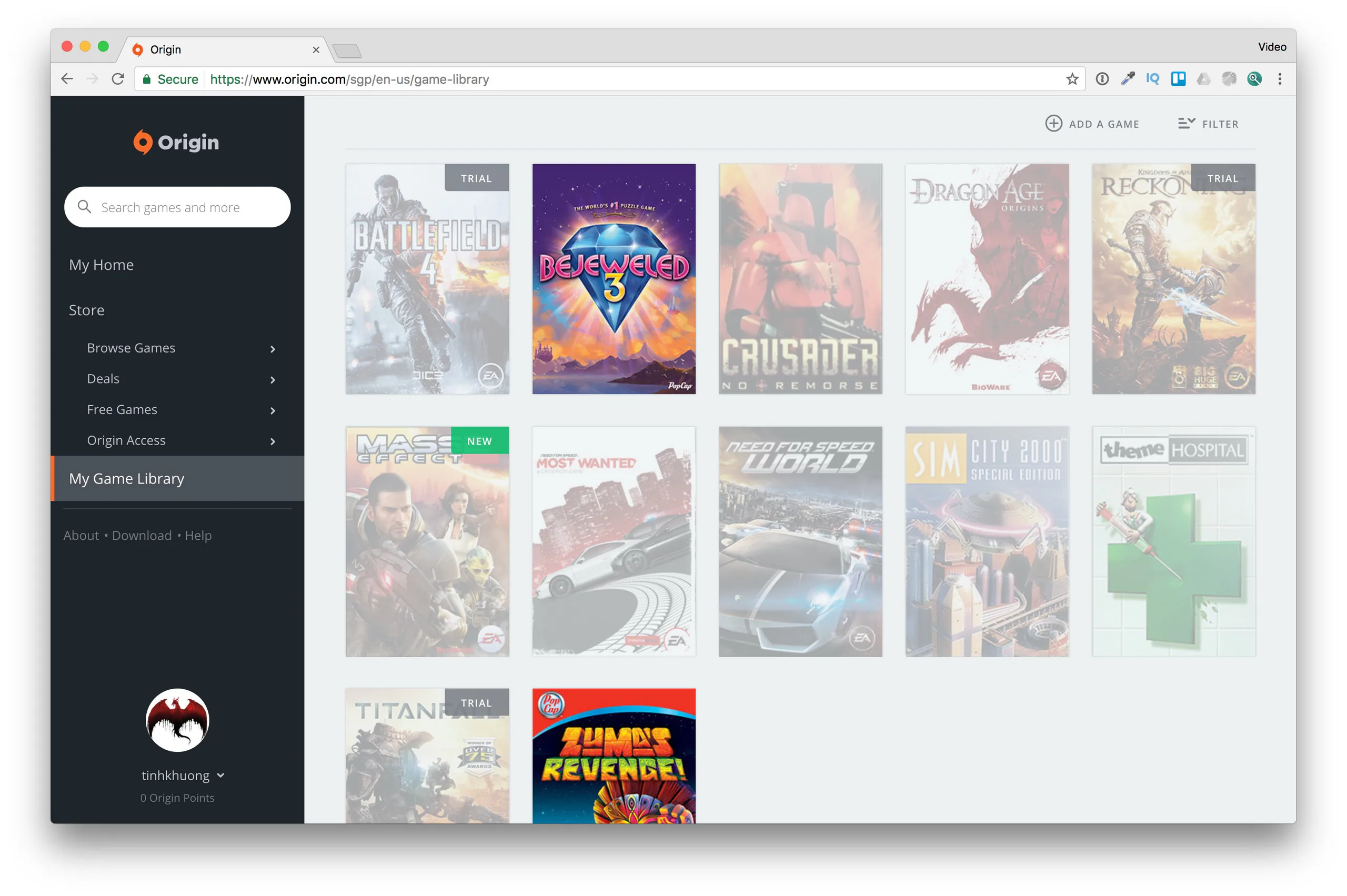
Task: Open the Titanfall game tile
Action: (x=427, y=756)
